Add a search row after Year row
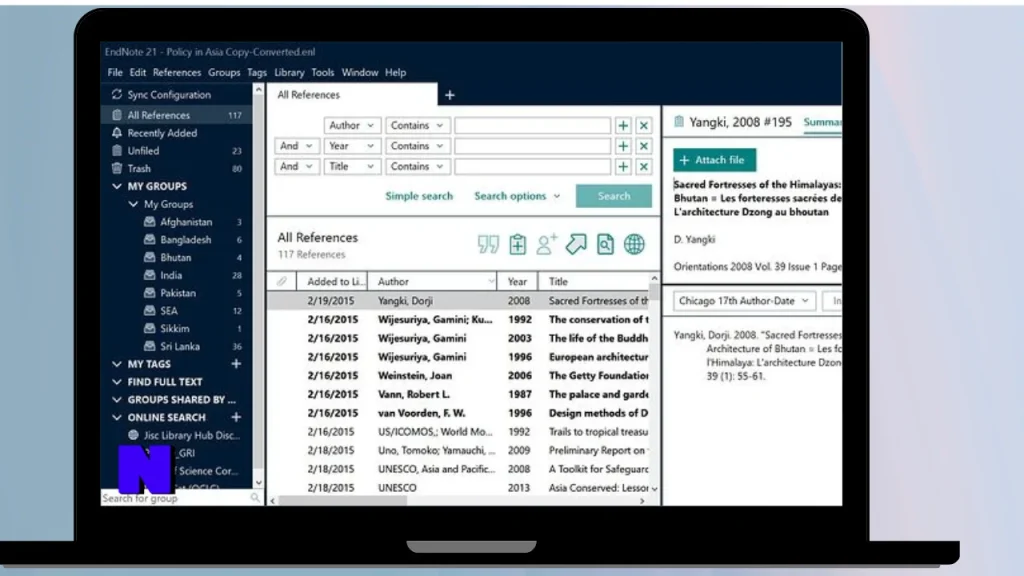This screenshot has width=1024, height=576. pos(623,146)
